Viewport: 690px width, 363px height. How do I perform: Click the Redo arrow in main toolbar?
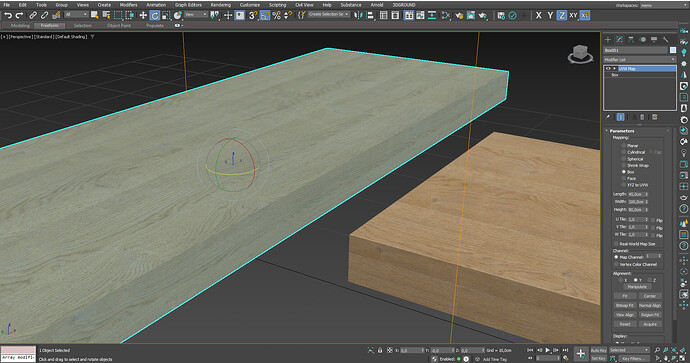pos(19,15)
